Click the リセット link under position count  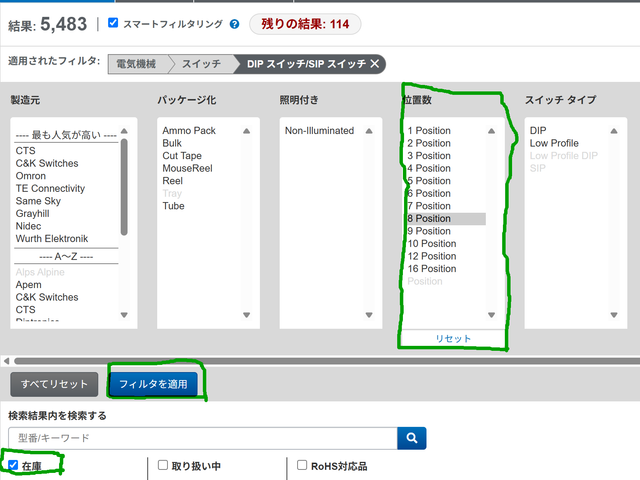[x=453, y=338]
